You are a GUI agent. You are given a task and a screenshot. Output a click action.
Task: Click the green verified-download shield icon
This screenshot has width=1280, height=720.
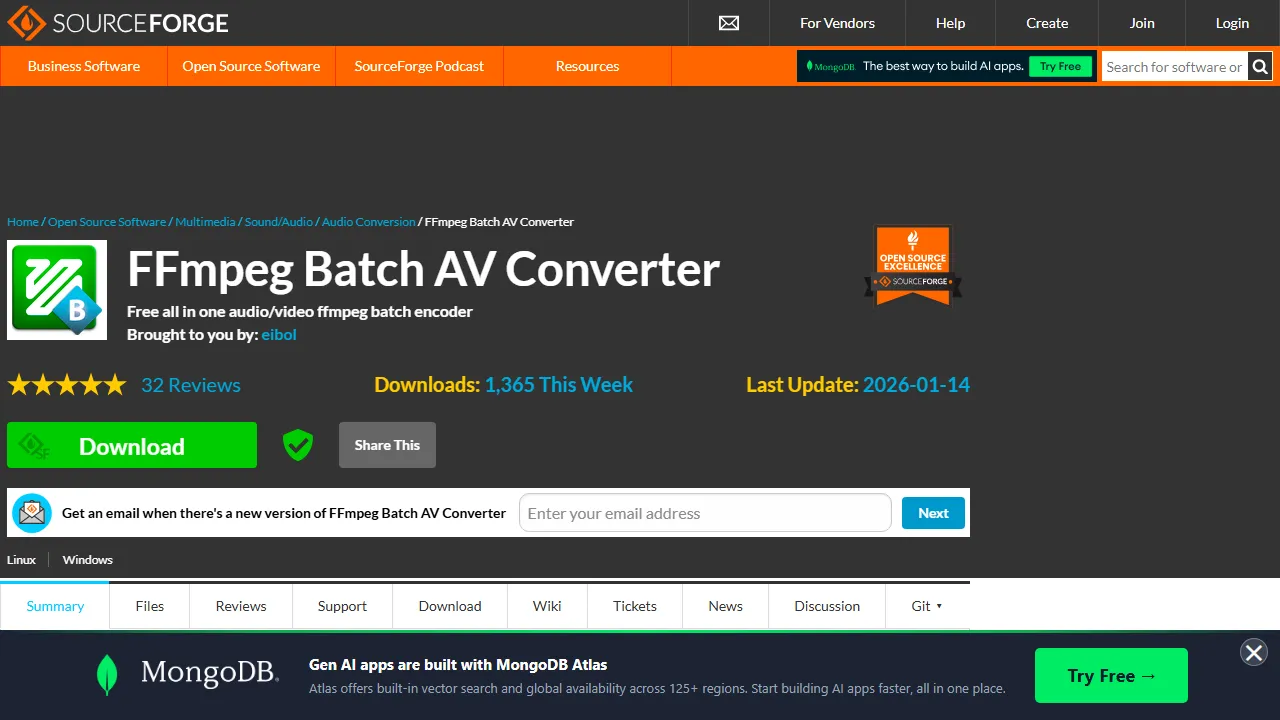tap(297, 444)
